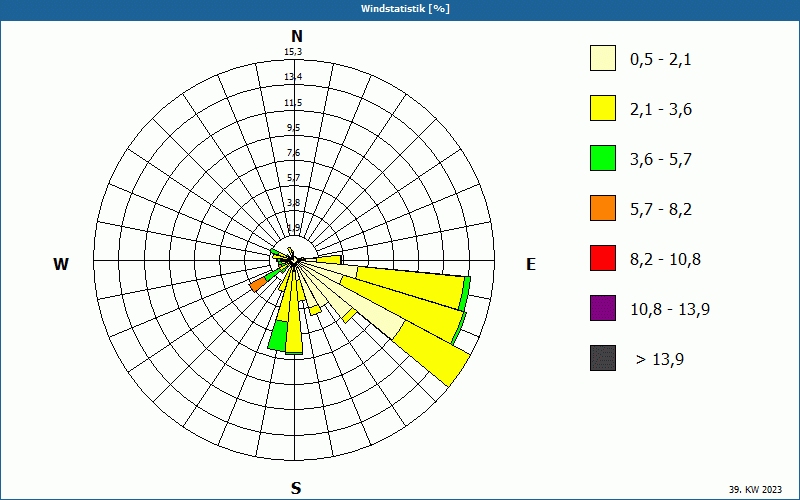The height and width of the screenshot is (500, 800).
Task: Click the pale yellow 0,5 - 2,1 legend swatch
Action: click(x=603, y=58)
